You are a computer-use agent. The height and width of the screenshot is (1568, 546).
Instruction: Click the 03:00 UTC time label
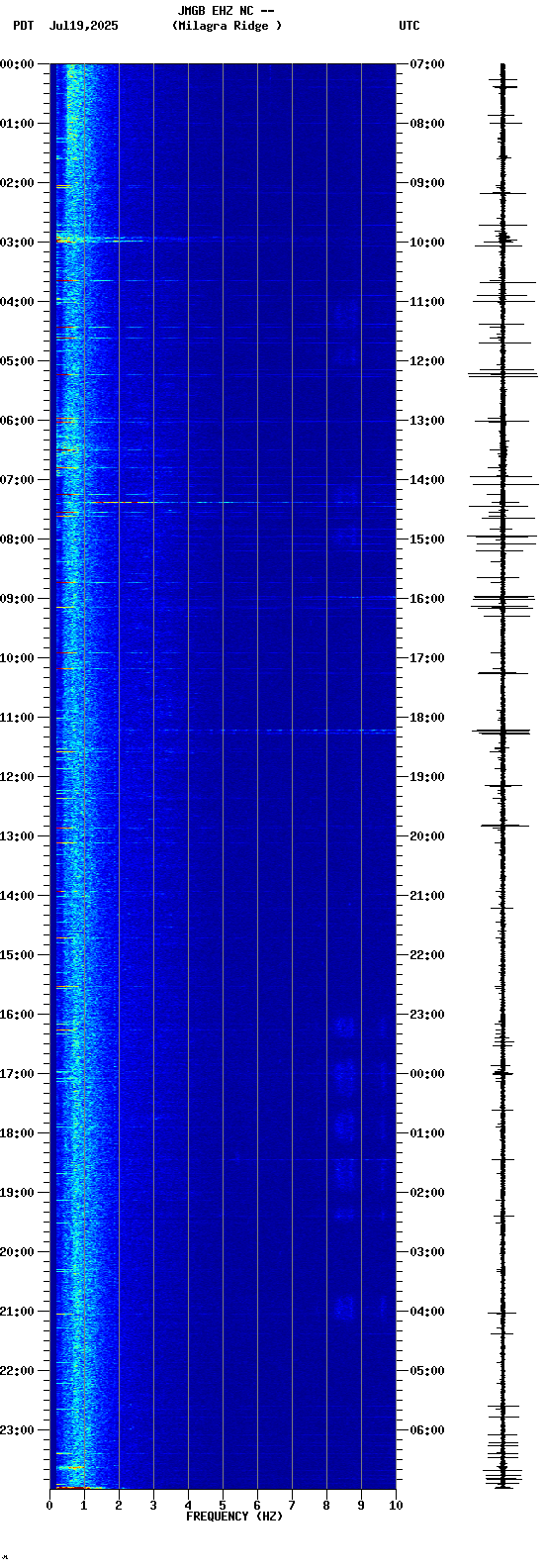pos(426,1252)
